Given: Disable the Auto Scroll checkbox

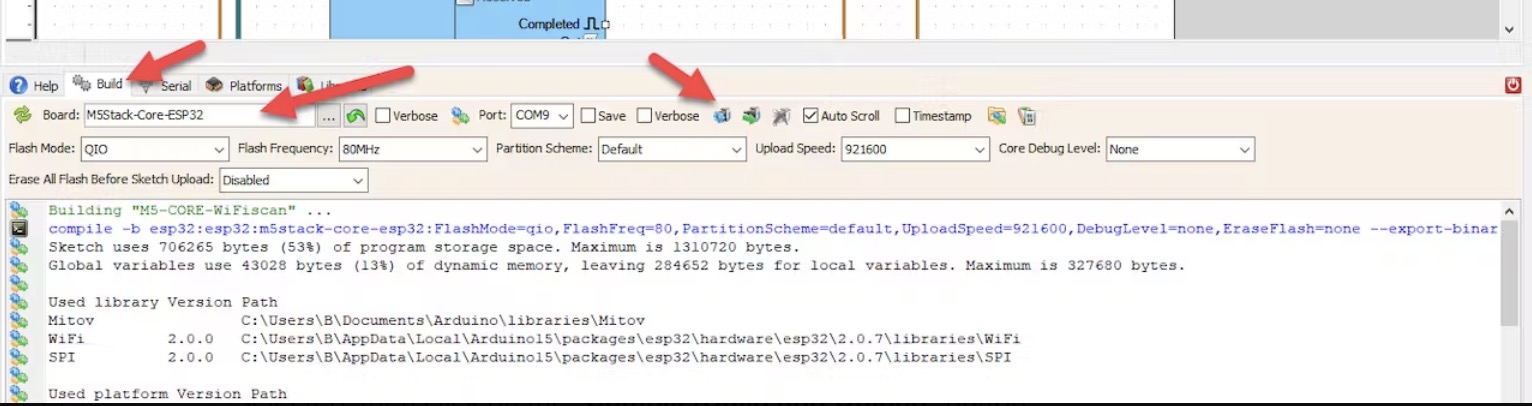Looking at the screenshot, I should pyautogui.click(x=810, y=116).
